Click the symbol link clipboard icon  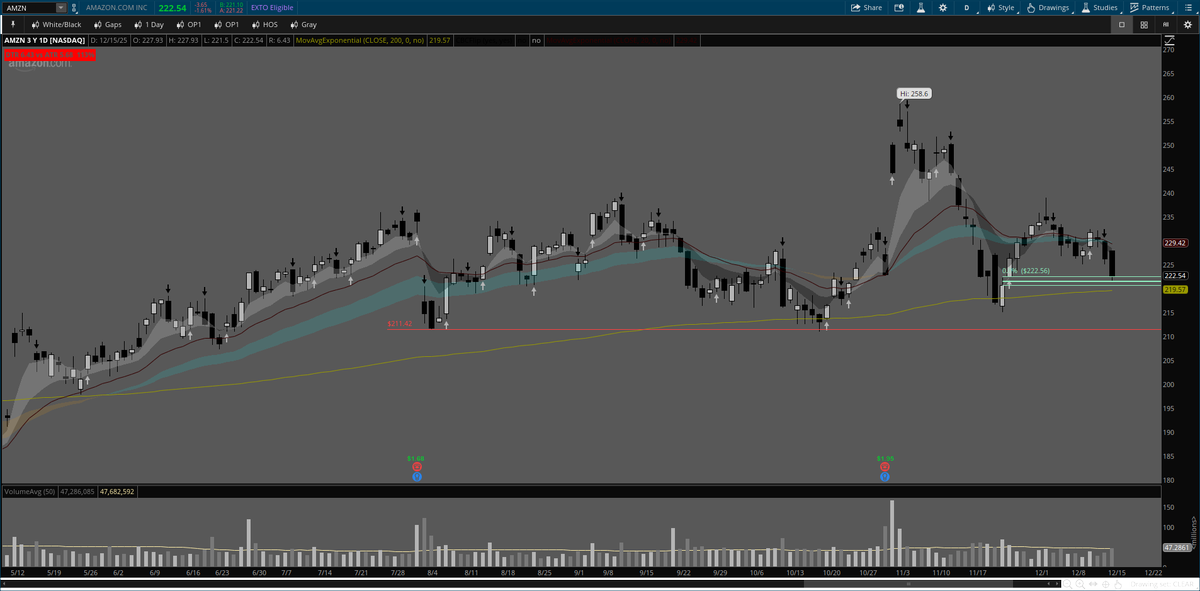[x=74, y=7]
